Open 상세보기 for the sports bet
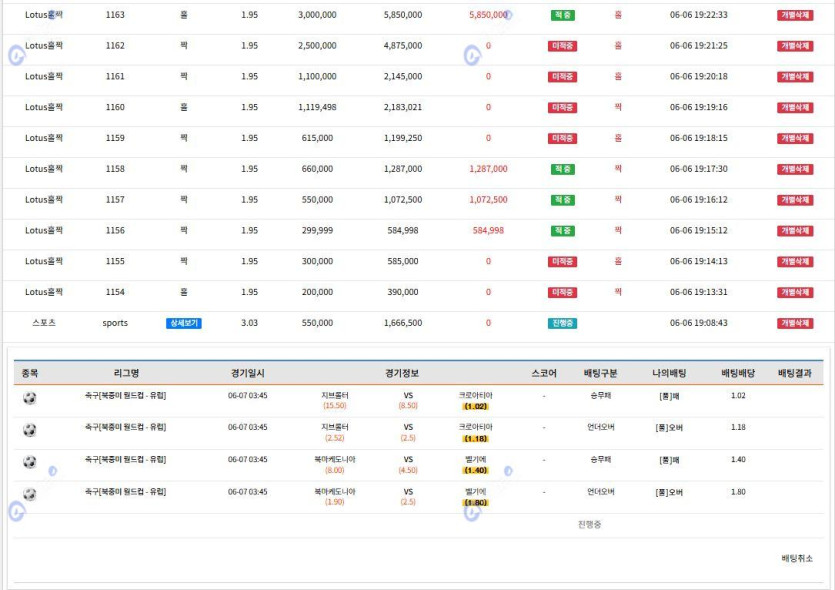The width and height of the screenshot is (835, 590). pyautogui.click(x=184, y=323)
